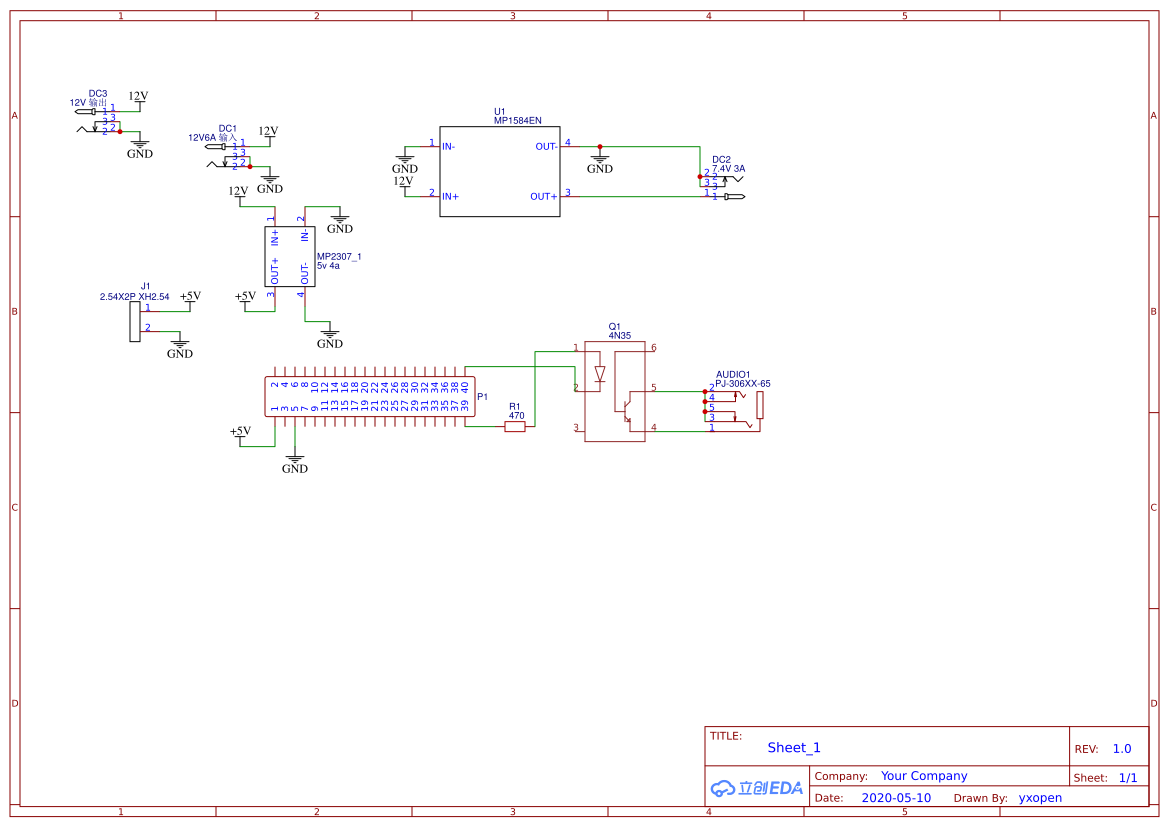Viewport: 1169px width, 827px height.
Task: Select the '4N35' value label
Action: point(620,336)
